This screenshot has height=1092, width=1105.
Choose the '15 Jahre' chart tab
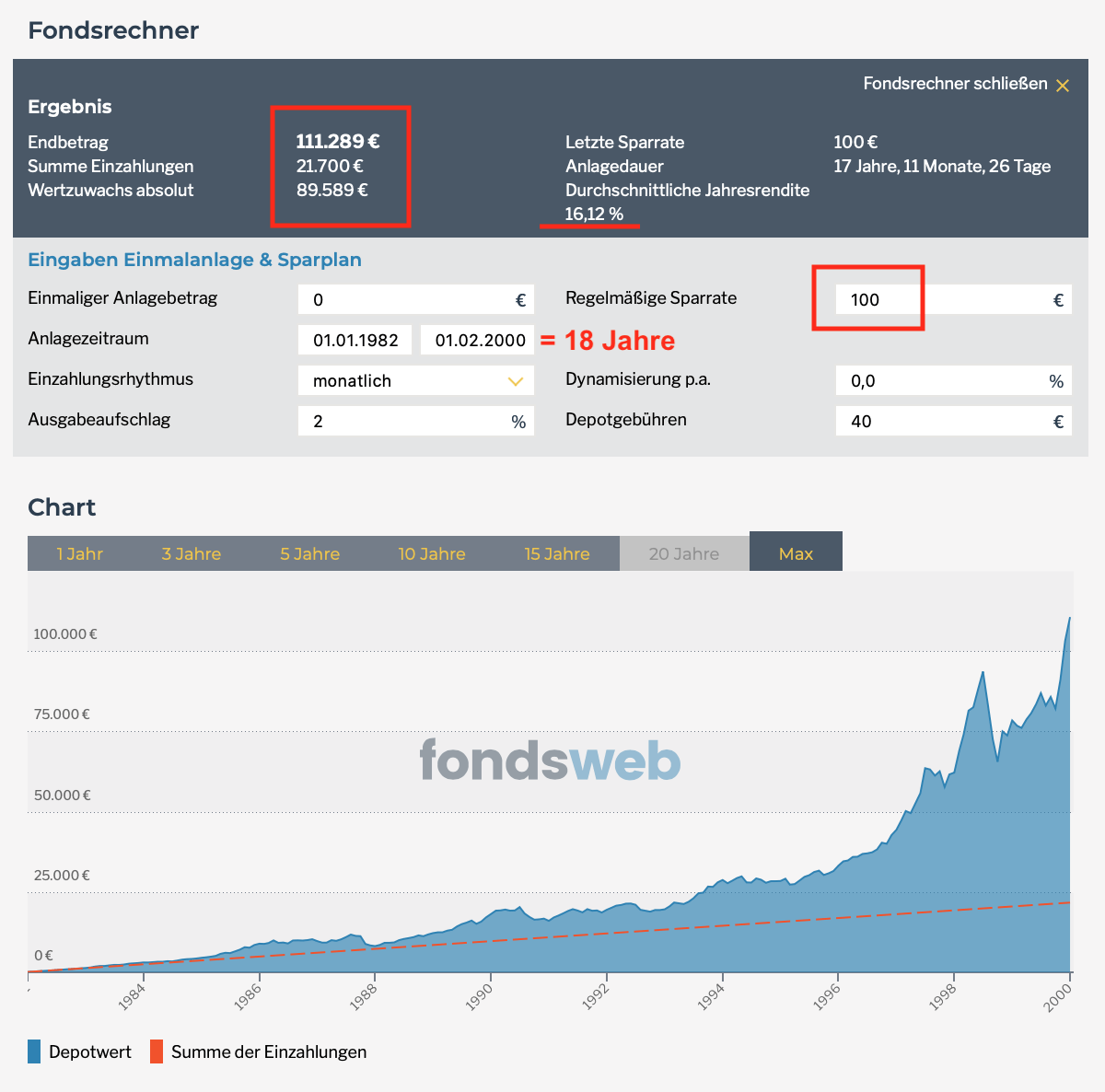coord(557,553)
